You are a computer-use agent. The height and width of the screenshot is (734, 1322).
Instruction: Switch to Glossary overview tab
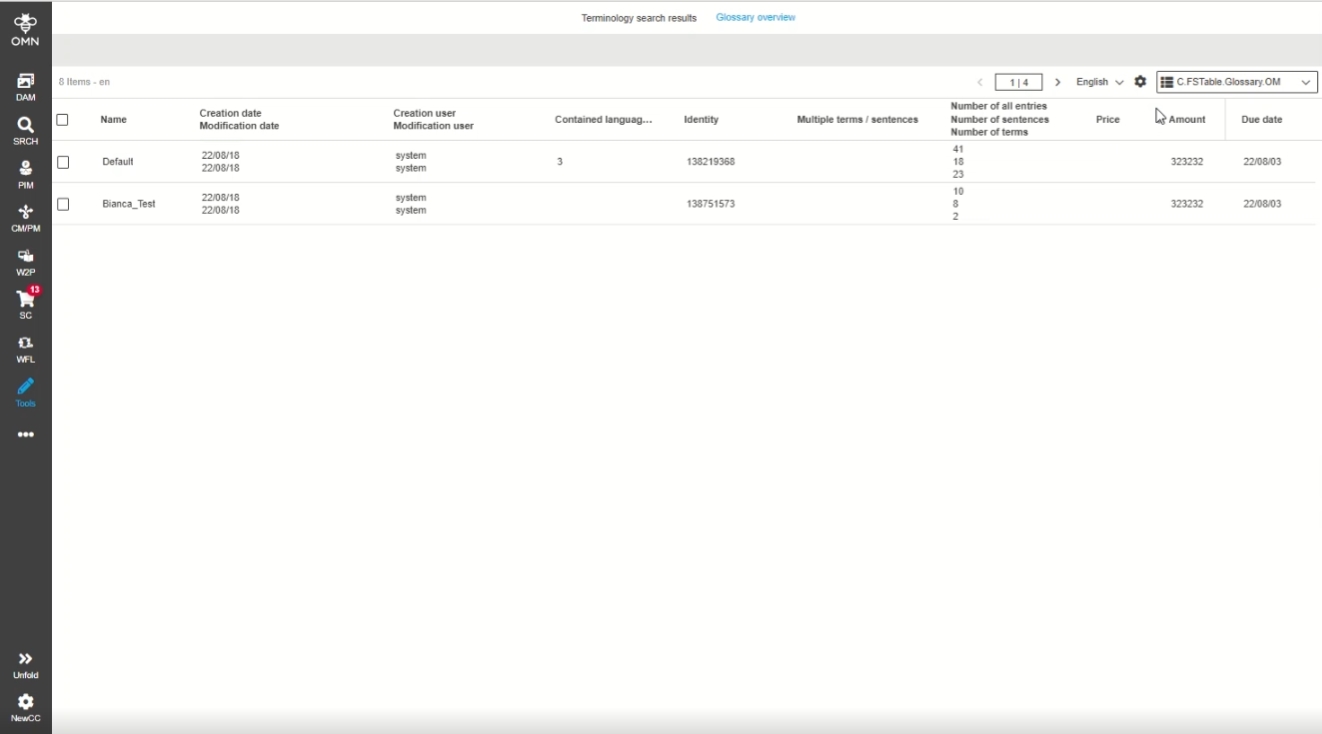755,17
